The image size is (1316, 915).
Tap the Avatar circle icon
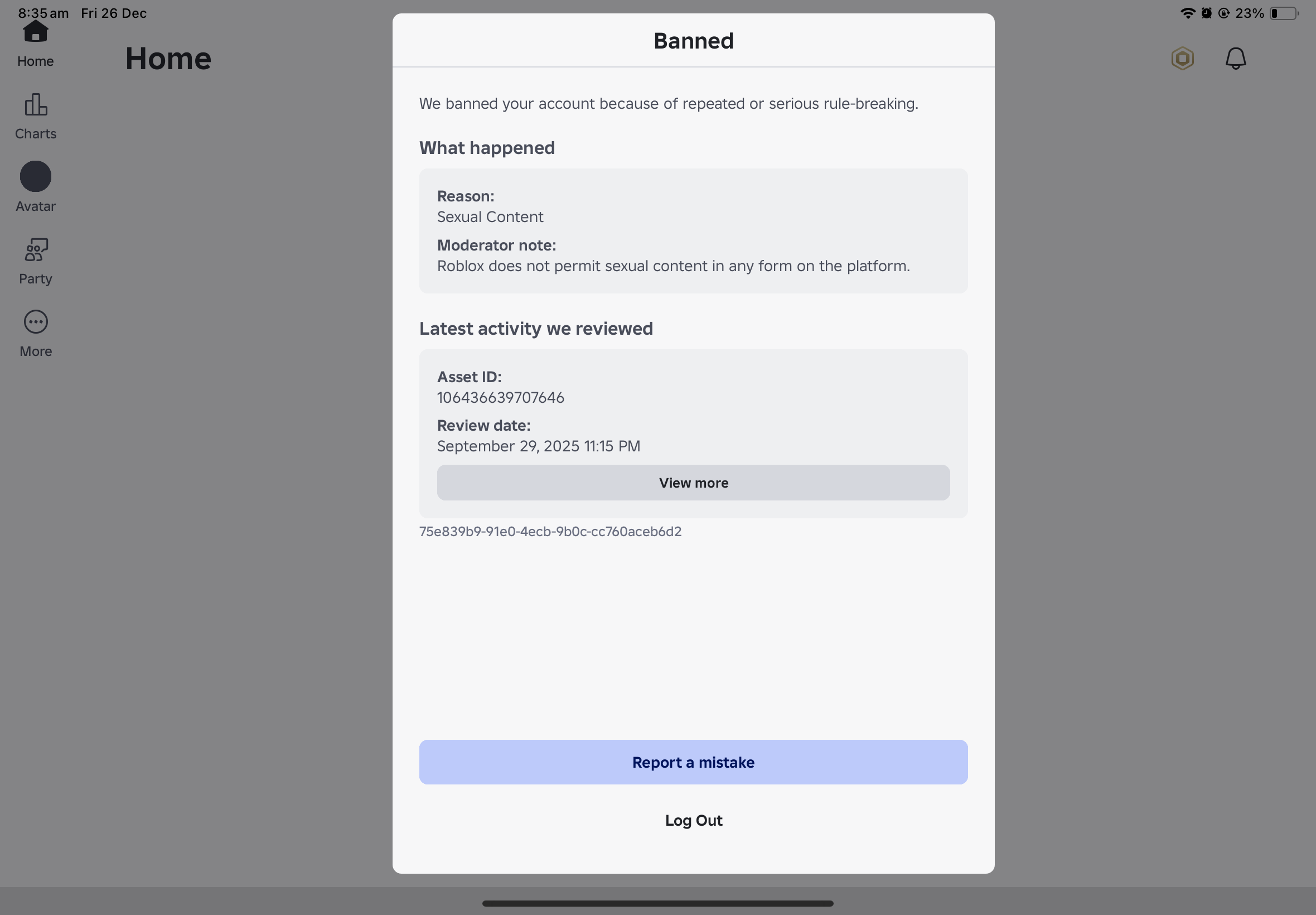[x=36, y=176]
